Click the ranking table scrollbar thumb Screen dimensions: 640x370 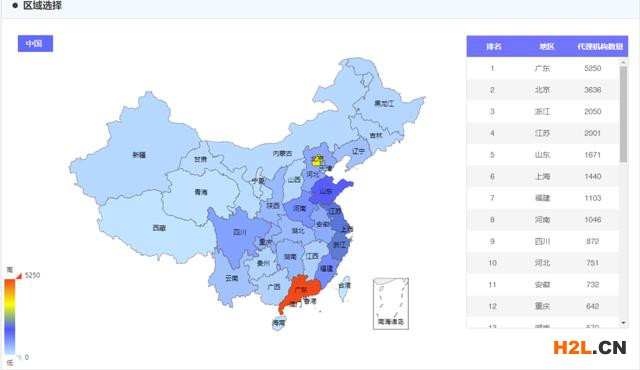click(623, 114)
